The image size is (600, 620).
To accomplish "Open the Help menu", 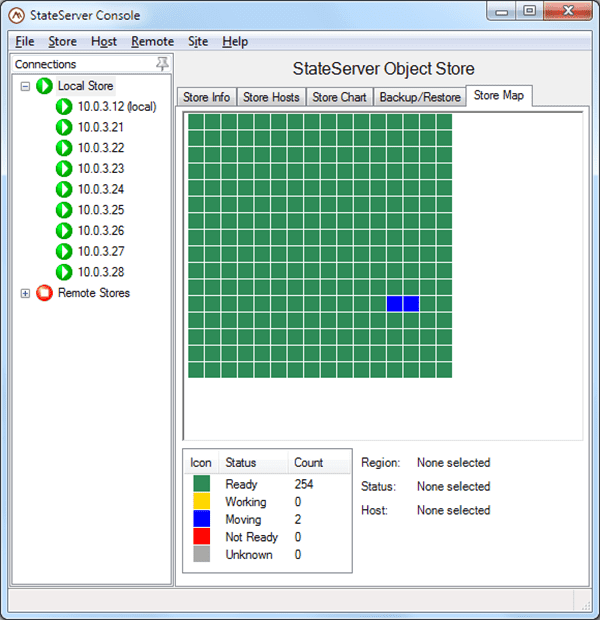I will (235, 41).
